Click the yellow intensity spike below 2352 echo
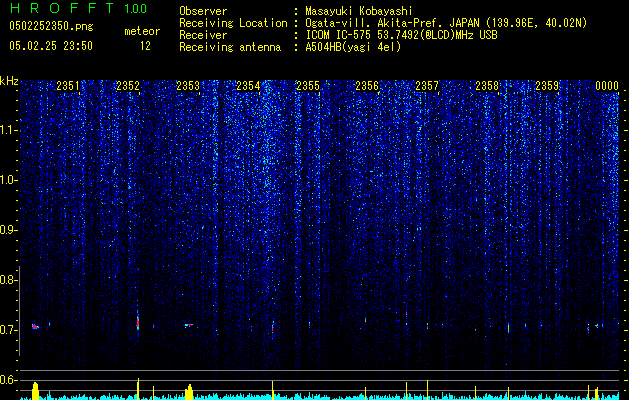The width and height of the screenshot is (629, 400). (x=138, y=389)
